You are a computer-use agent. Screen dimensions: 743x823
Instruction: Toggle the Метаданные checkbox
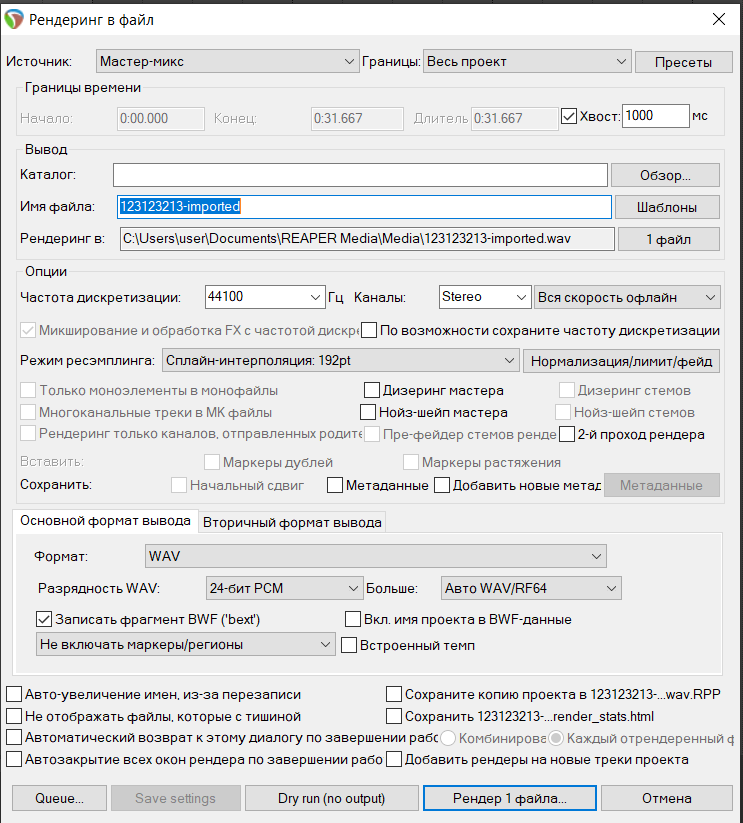click(335, 485)
